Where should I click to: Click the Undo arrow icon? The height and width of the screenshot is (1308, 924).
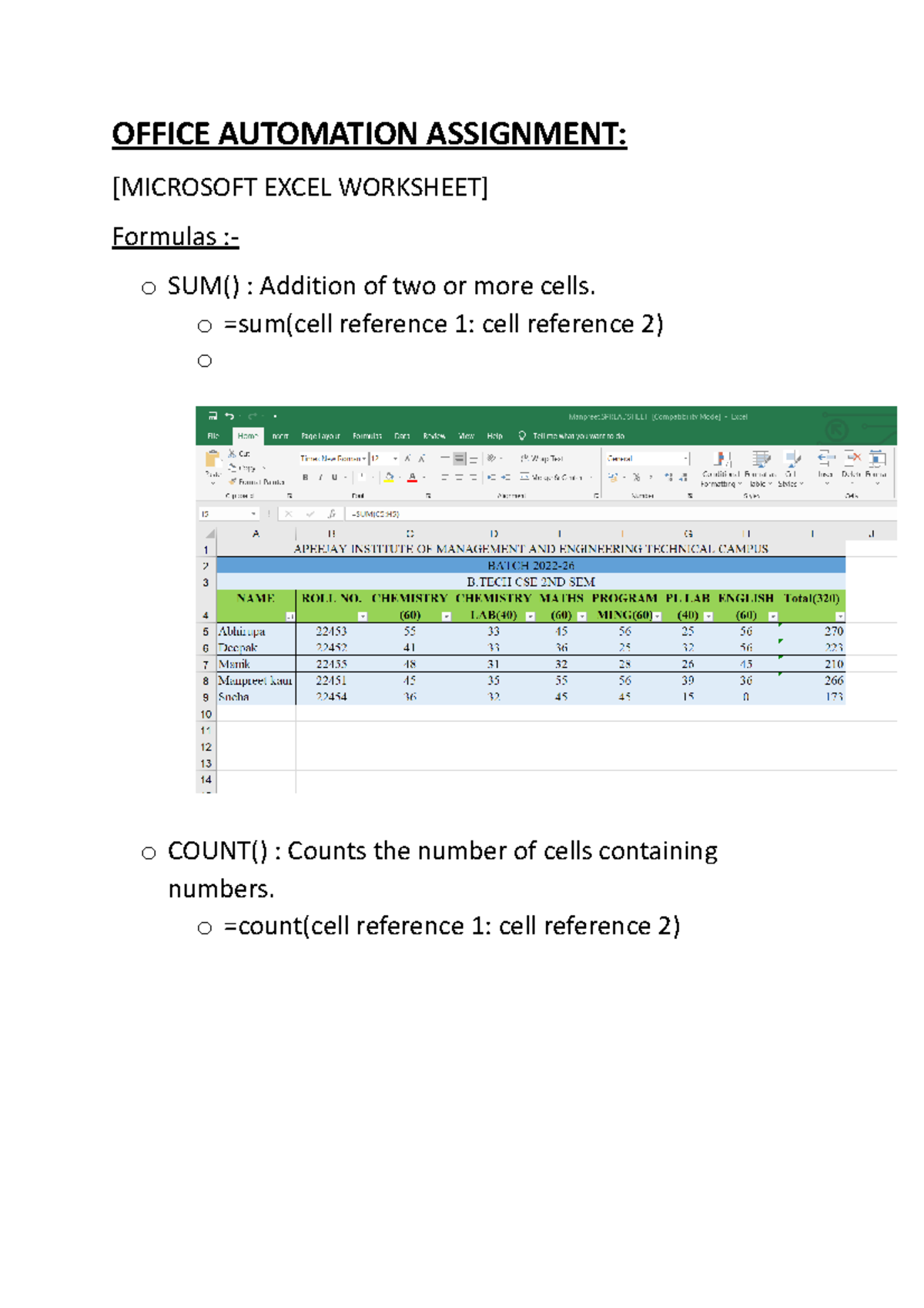click(x=229, y=417)
